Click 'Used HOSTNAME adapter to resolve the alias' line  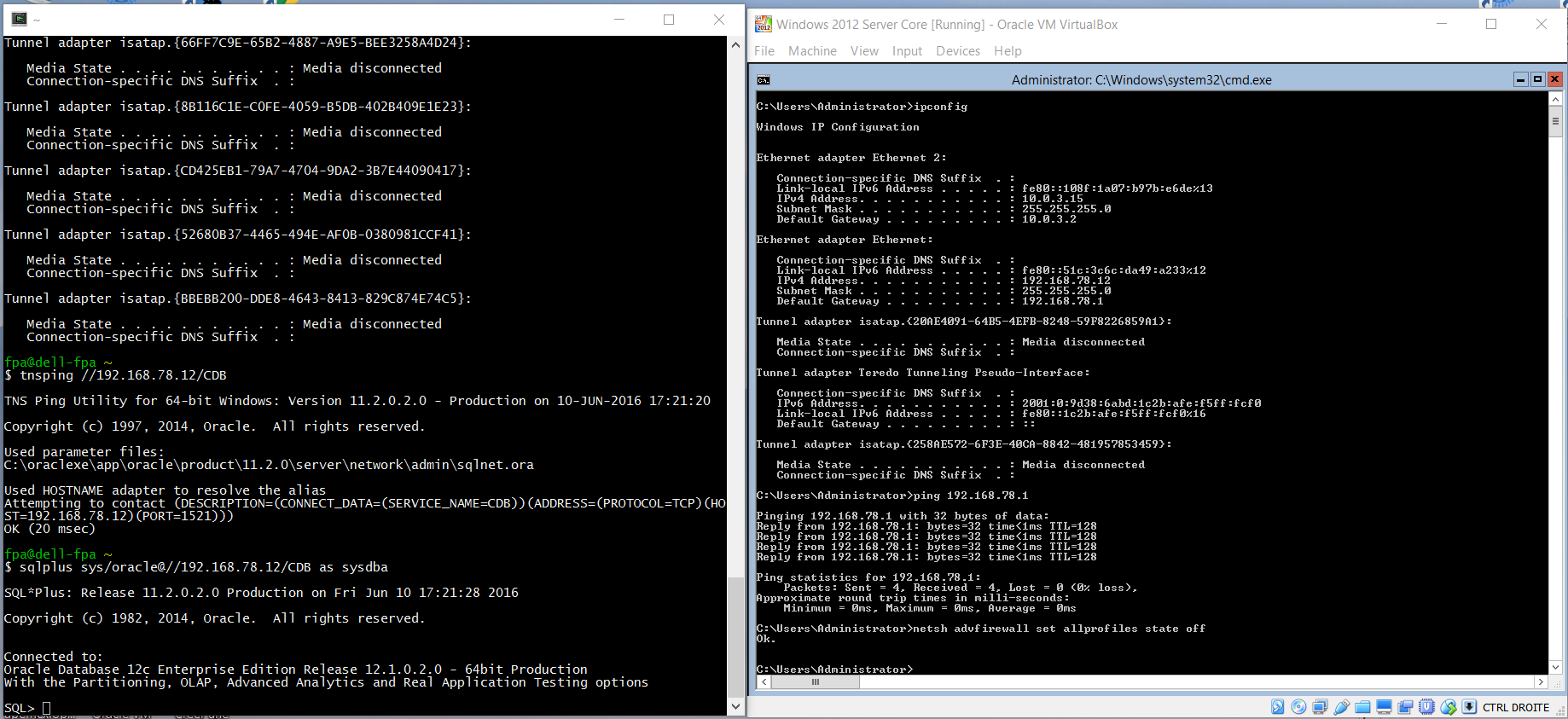click(x=166, y=490)
